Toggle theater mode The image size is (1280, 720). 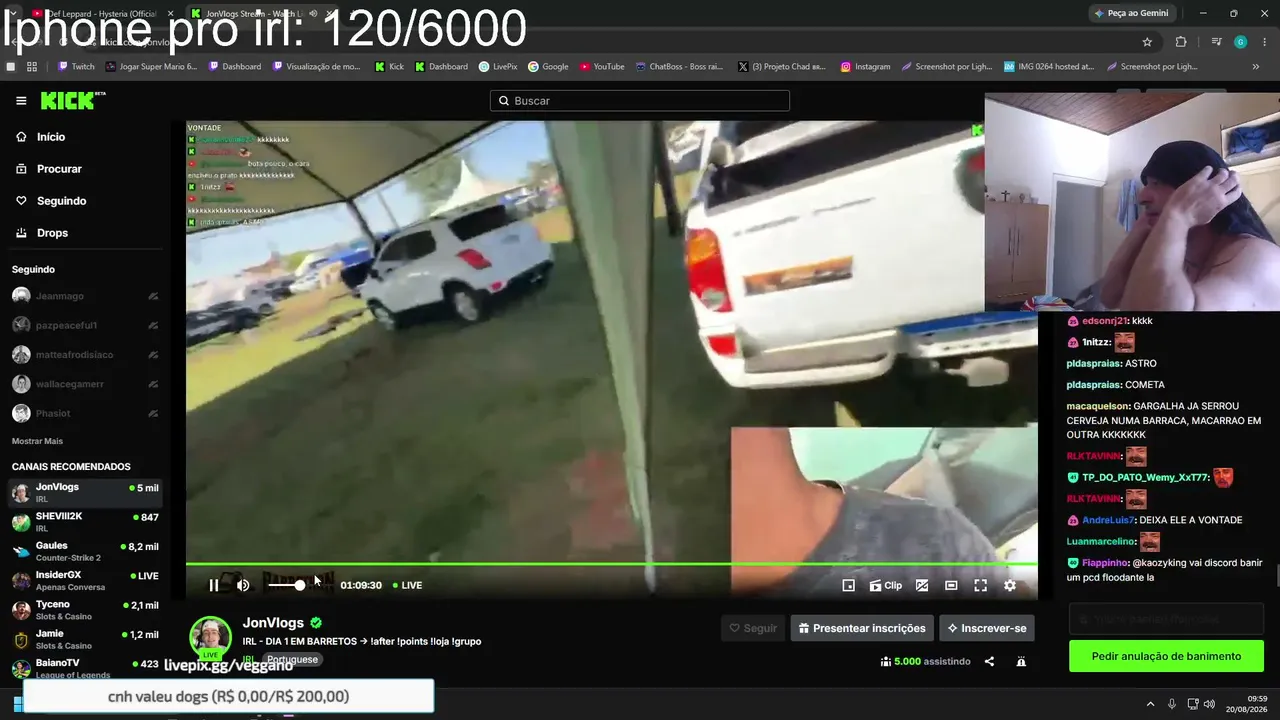pyautogui.click(x=951, y=585)
